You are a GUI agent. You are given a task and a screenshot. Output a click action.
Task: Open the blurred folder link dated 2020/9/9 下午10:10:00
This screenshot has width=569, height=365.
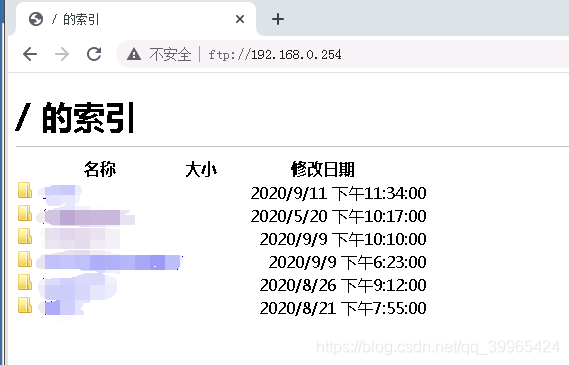[x=81, y=239]
